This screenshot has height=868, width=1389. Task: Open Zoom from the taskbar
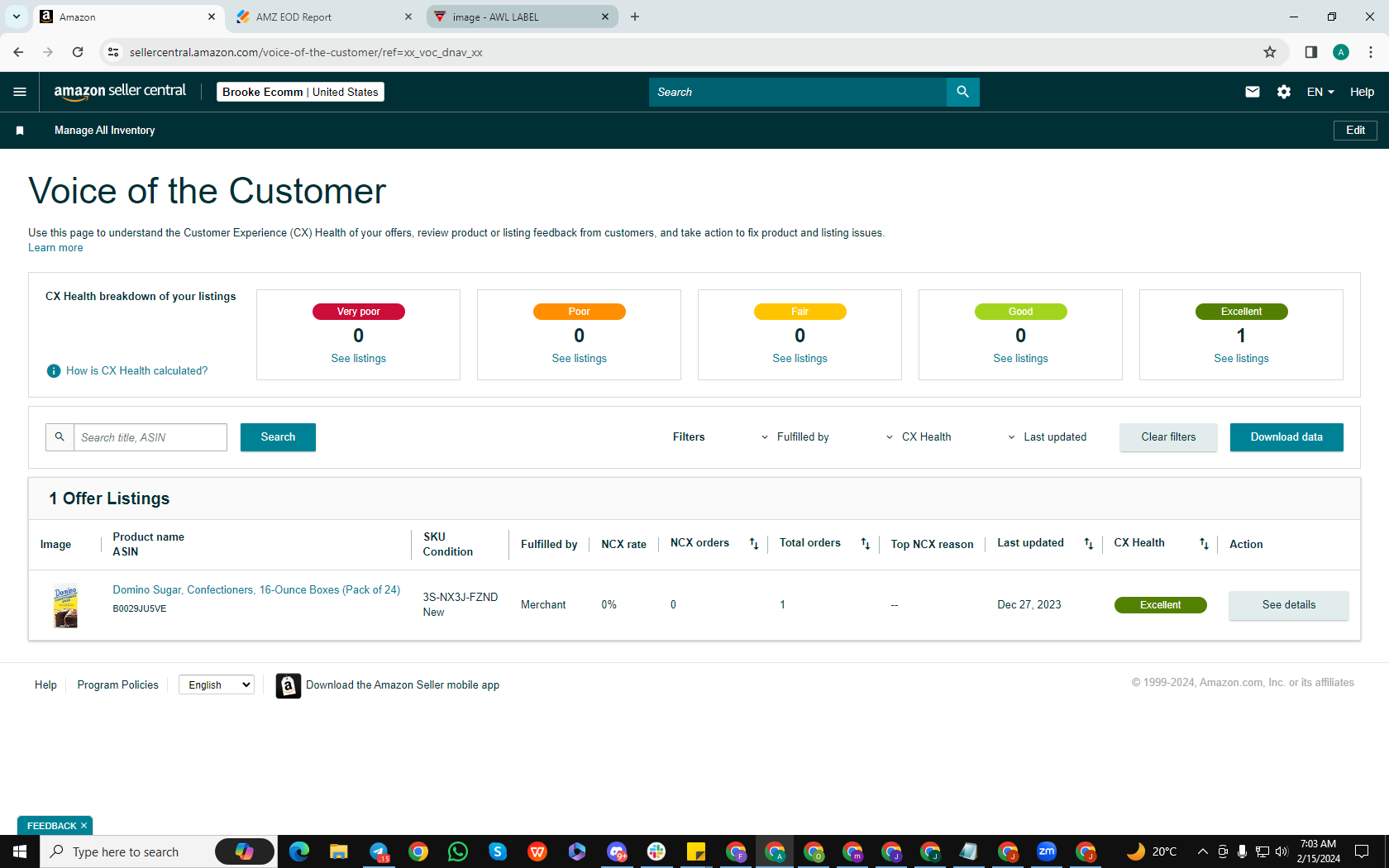[1047, 851]
